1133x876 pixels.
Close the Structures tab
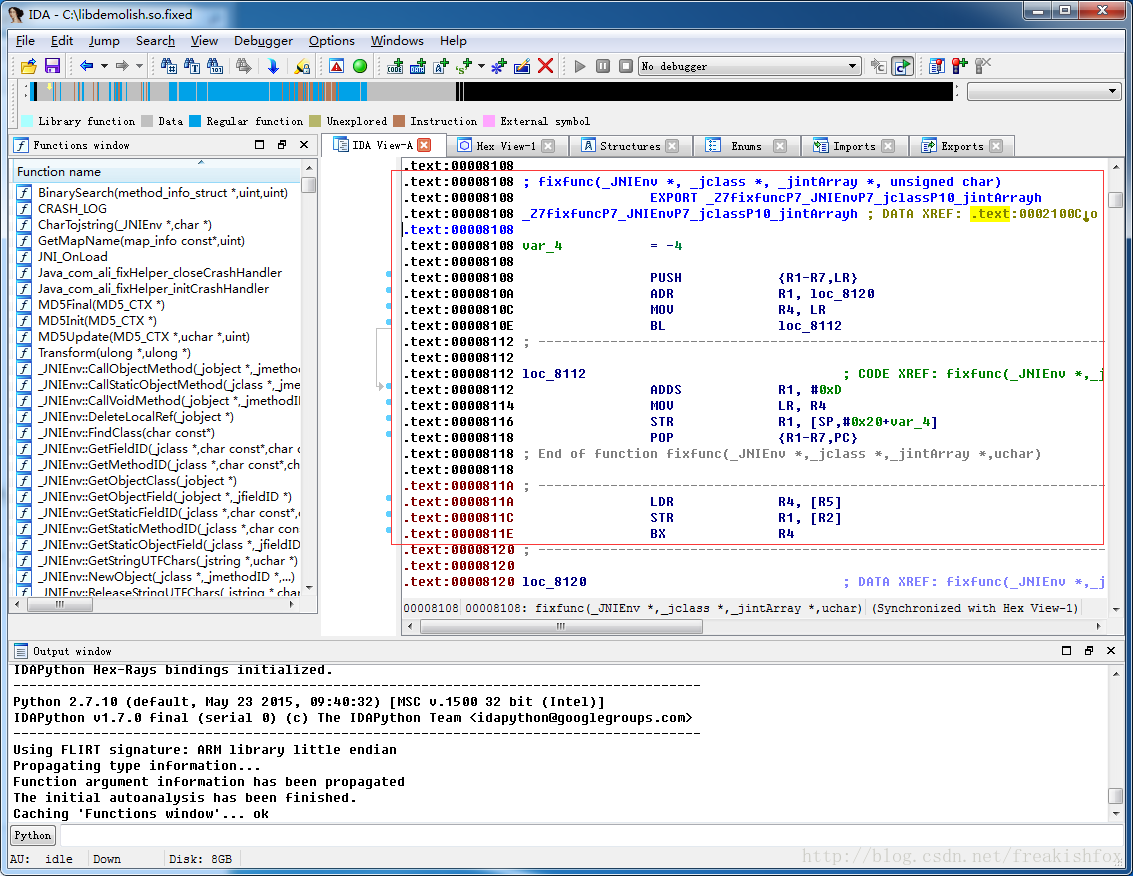pyautogui.click(x=672, y=146)
